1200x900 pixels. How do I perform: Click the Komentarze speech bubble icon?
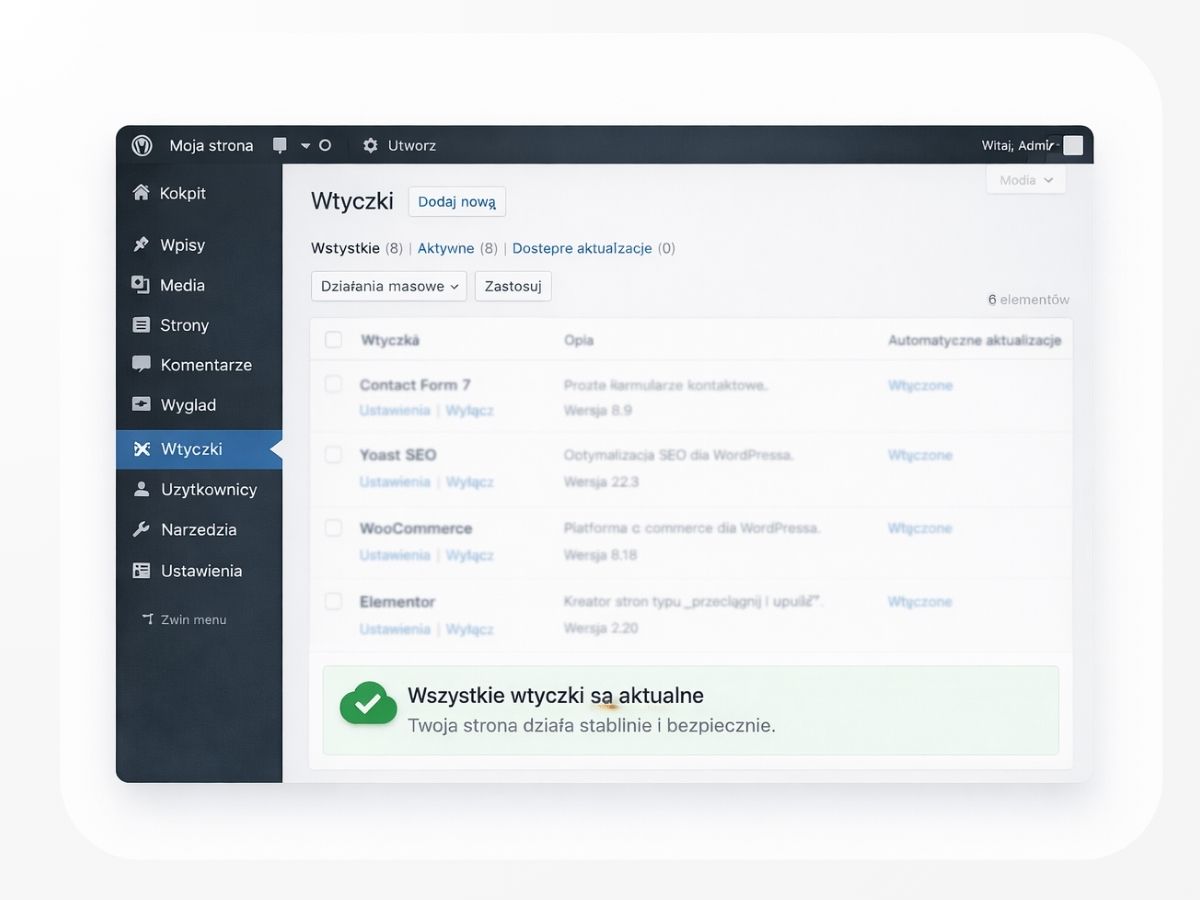tap(141, 365)
